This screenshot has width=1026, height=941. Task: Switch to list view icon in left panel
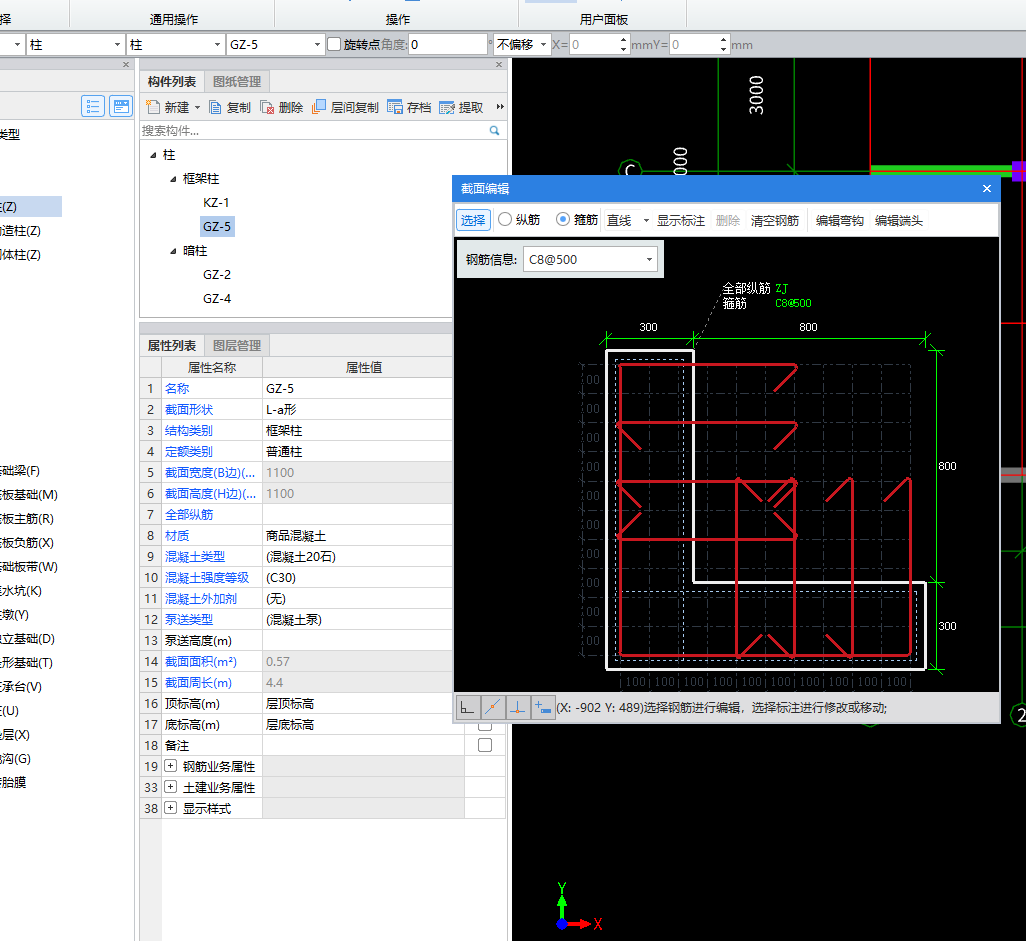[x=93, y=106]
